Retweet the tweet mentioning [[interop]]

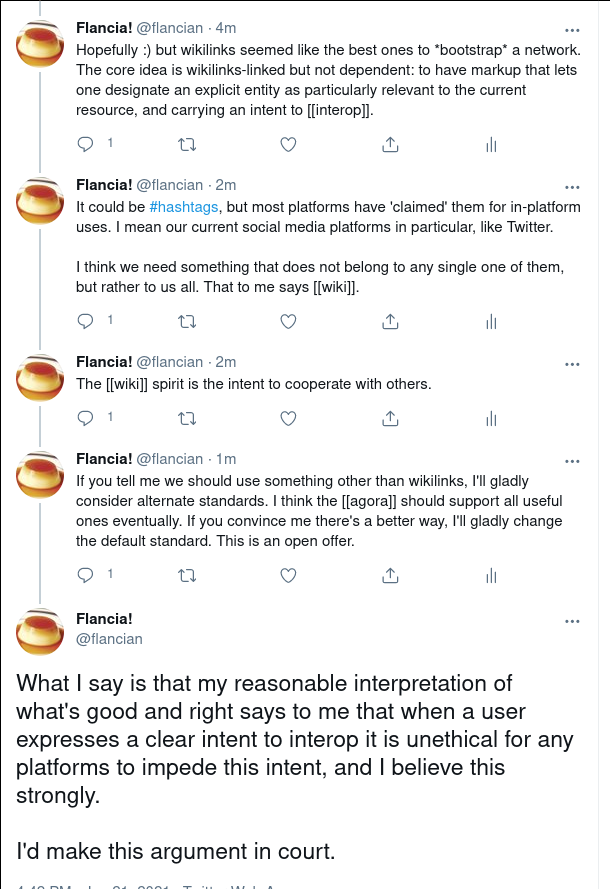(187, 145)
